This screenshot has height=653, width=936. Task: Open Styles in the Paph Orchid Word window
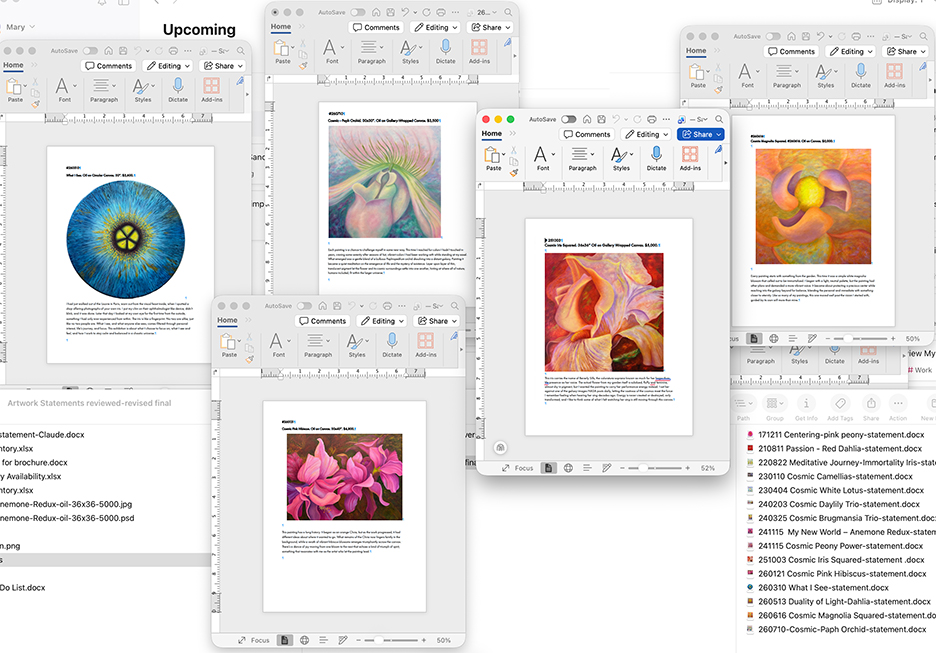pyautogui.click(x=410, y=52)
